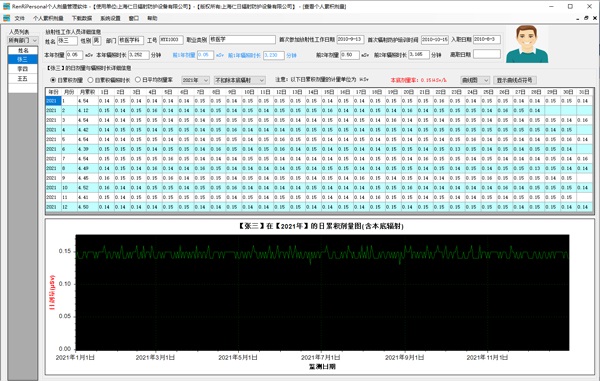The width and height of the screenshot is (600, 381).
Task: Open the 2021年 year dropdown
Action: (195, 80)
